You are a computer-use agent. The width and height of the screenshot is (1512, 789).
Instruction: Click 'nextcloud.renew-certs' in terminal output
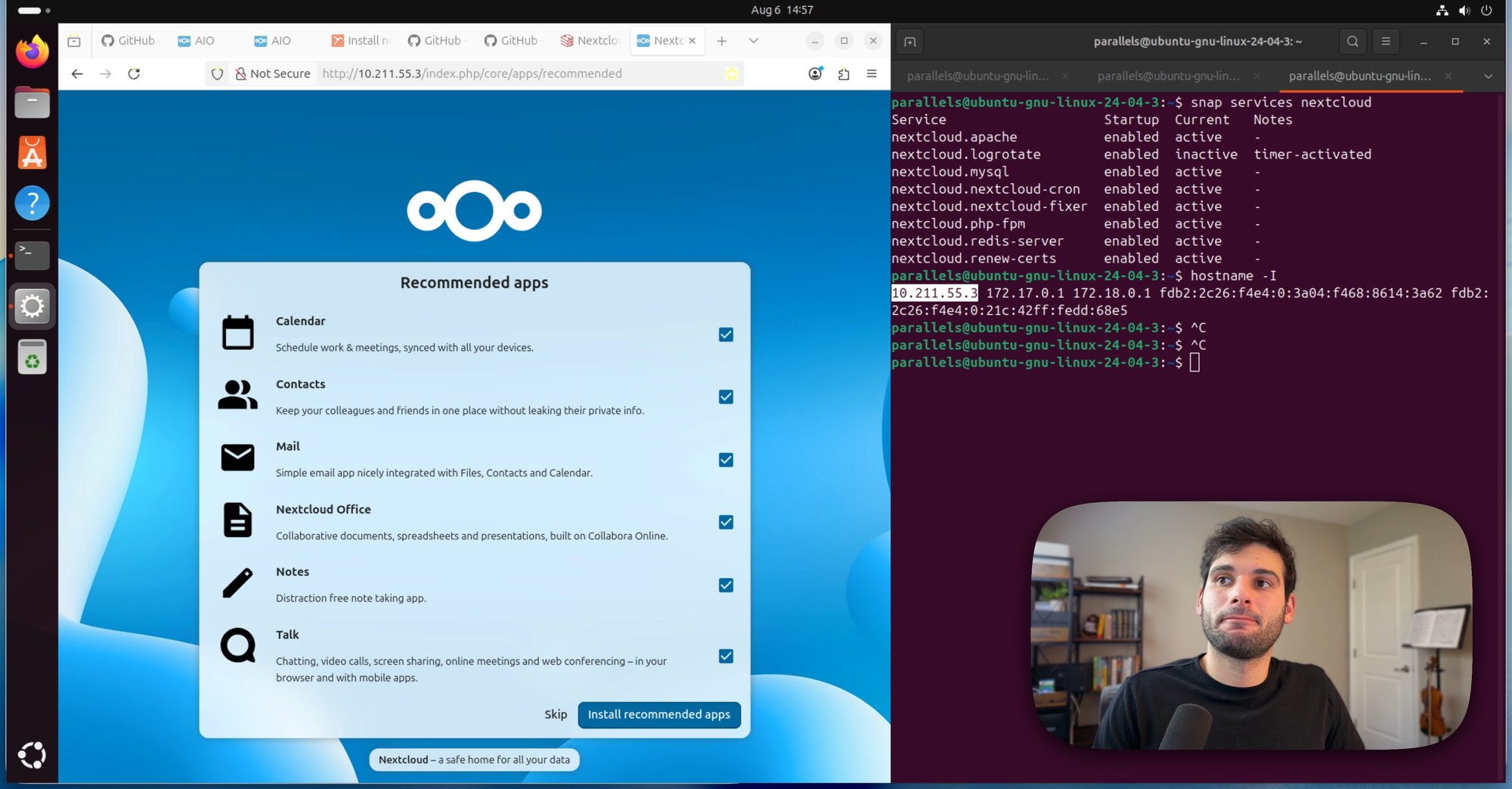tap(974, 259)
